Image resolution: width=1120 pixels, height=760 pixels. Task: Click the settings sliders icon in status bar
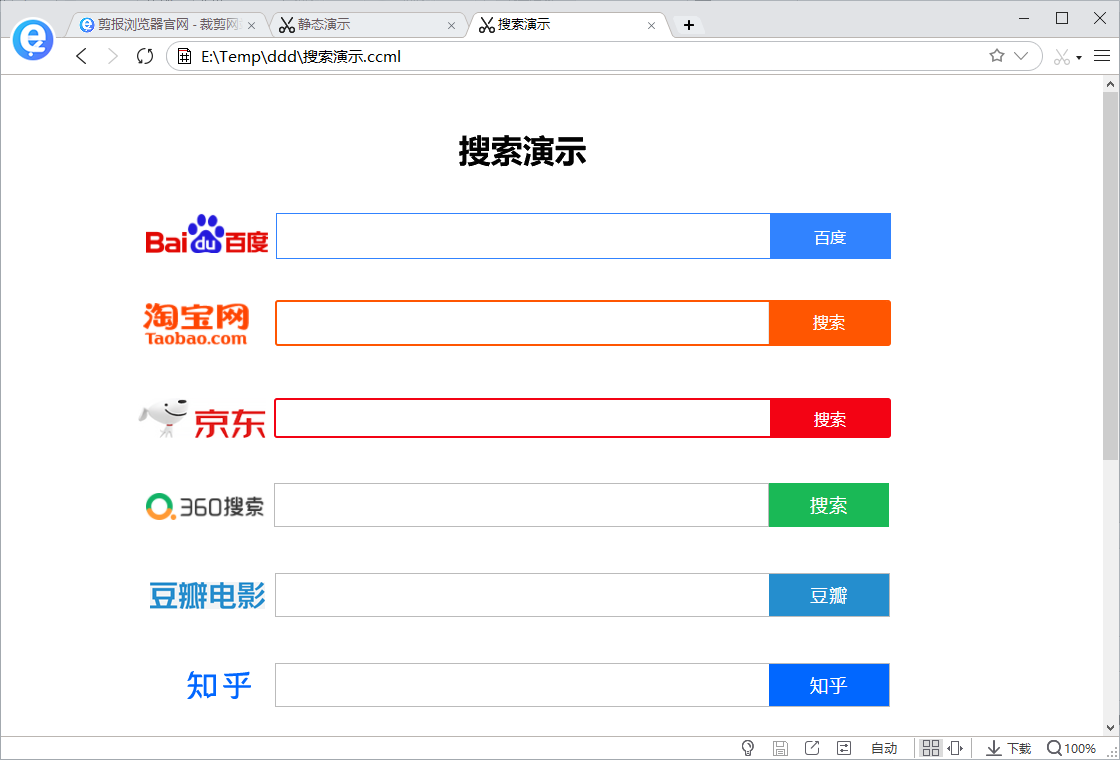point(844,749)
